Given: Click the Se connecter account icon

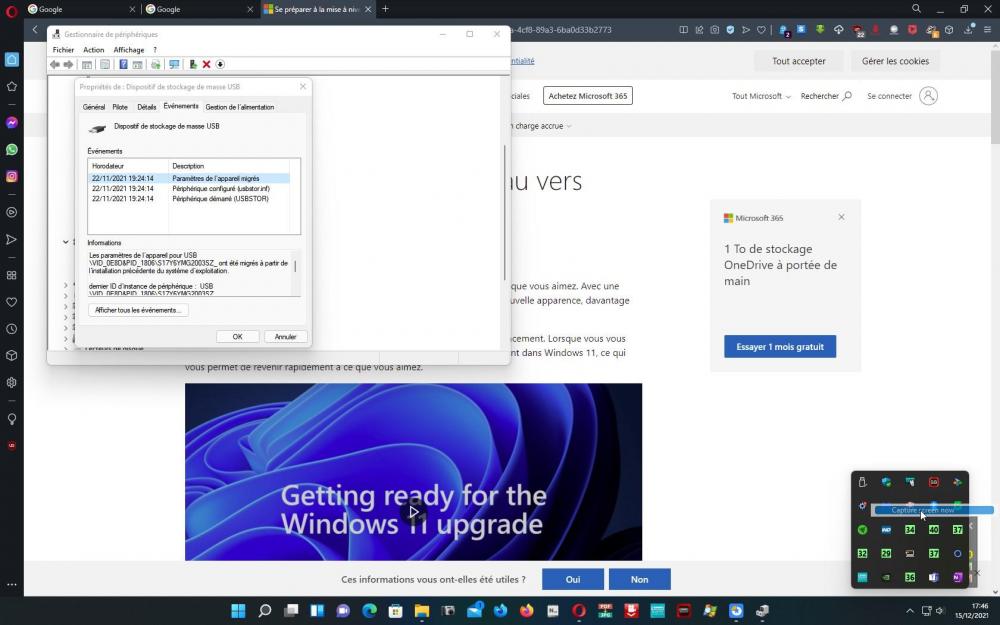Looking at the screenshot, I should tap(928, 96).
